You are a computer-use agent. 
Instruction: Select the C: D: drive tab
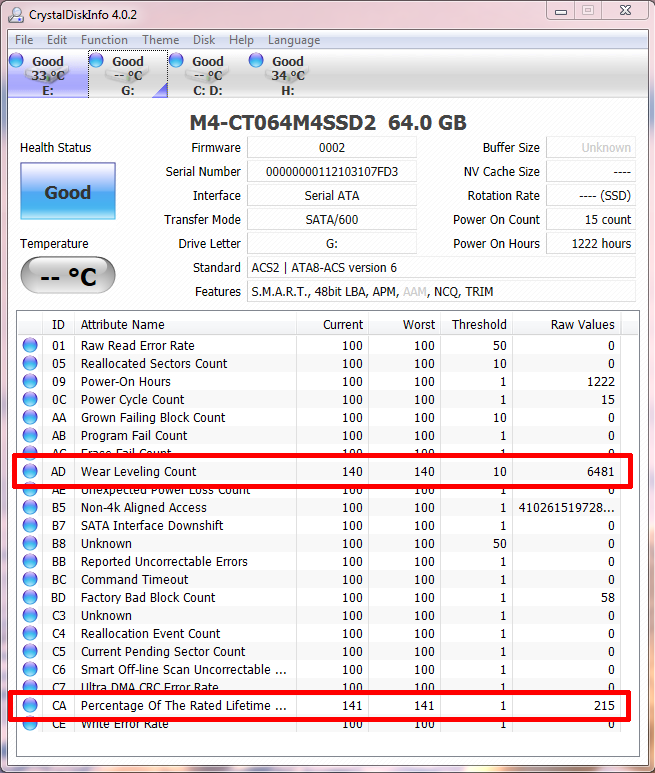click(207, 74)
